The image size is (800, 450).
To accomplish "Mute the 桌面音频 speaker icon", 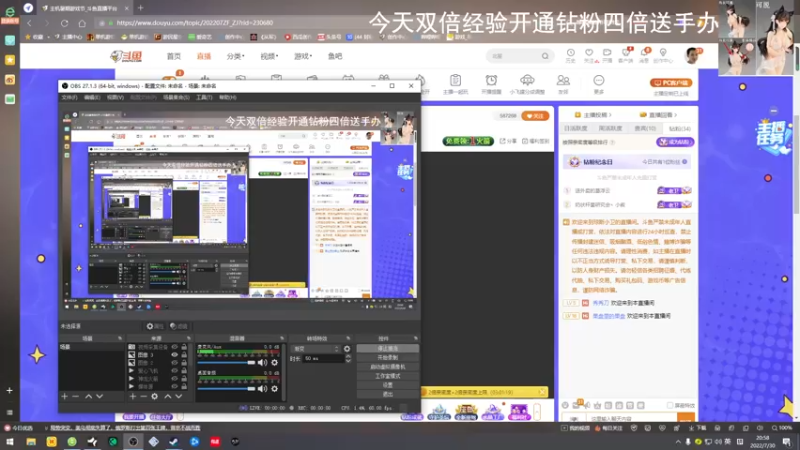I will 262,389.
